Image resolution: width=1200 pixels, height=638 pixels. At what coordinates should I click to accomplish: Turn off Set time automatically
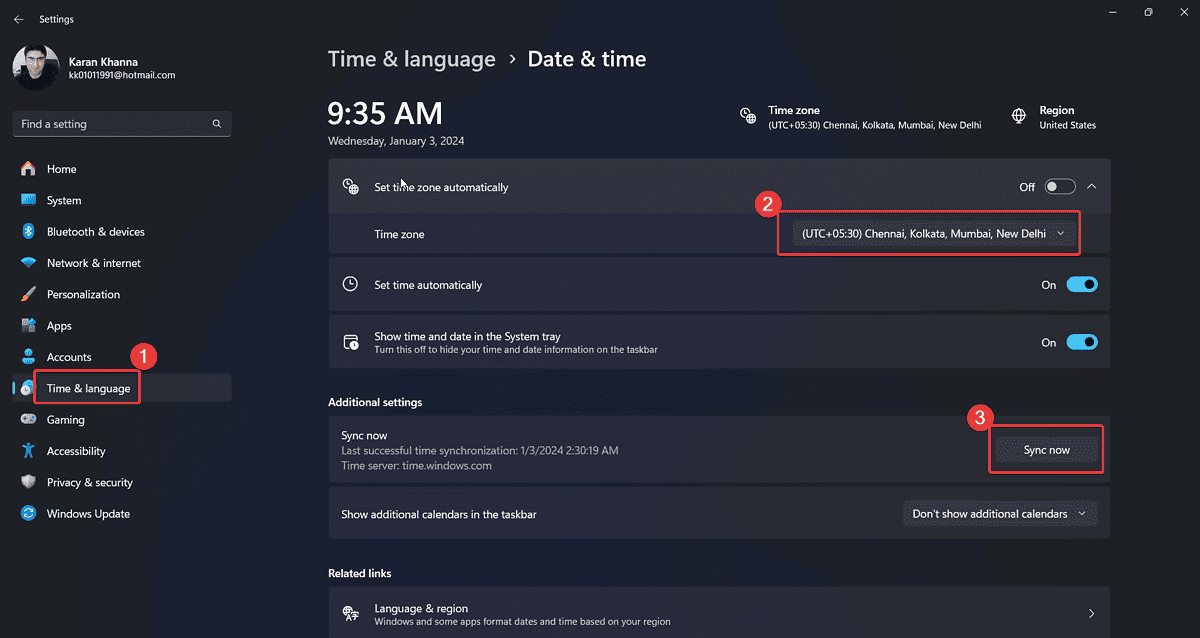click(x=1082, y=285)
